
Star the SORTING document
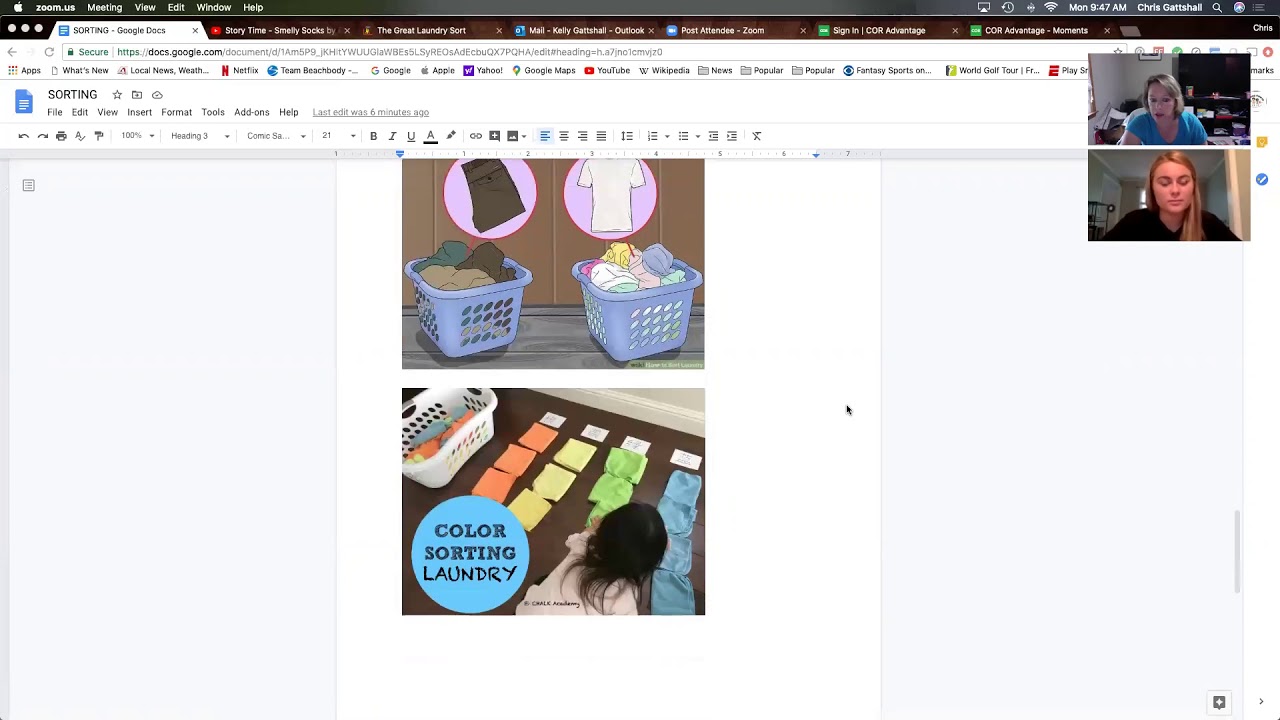pyautogui.click(x=117, y=95)
